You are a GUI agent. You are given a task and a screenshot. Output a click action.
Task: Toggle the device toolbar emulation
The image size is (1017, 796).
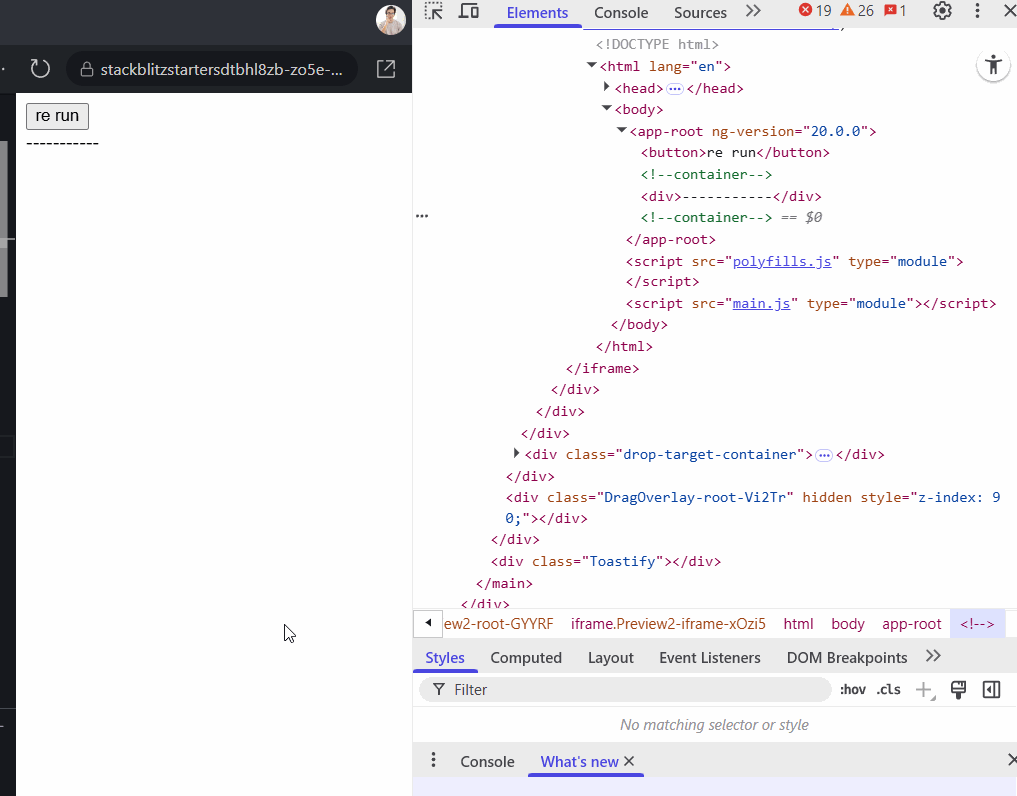click(x=467, y=12)
